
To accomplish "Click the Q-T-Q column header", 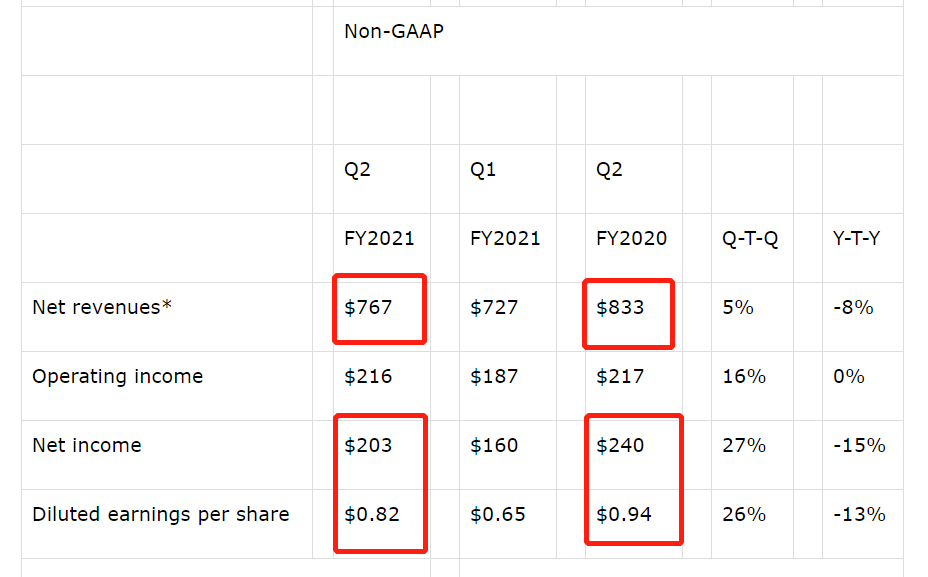I will click(x=750, y=239).
